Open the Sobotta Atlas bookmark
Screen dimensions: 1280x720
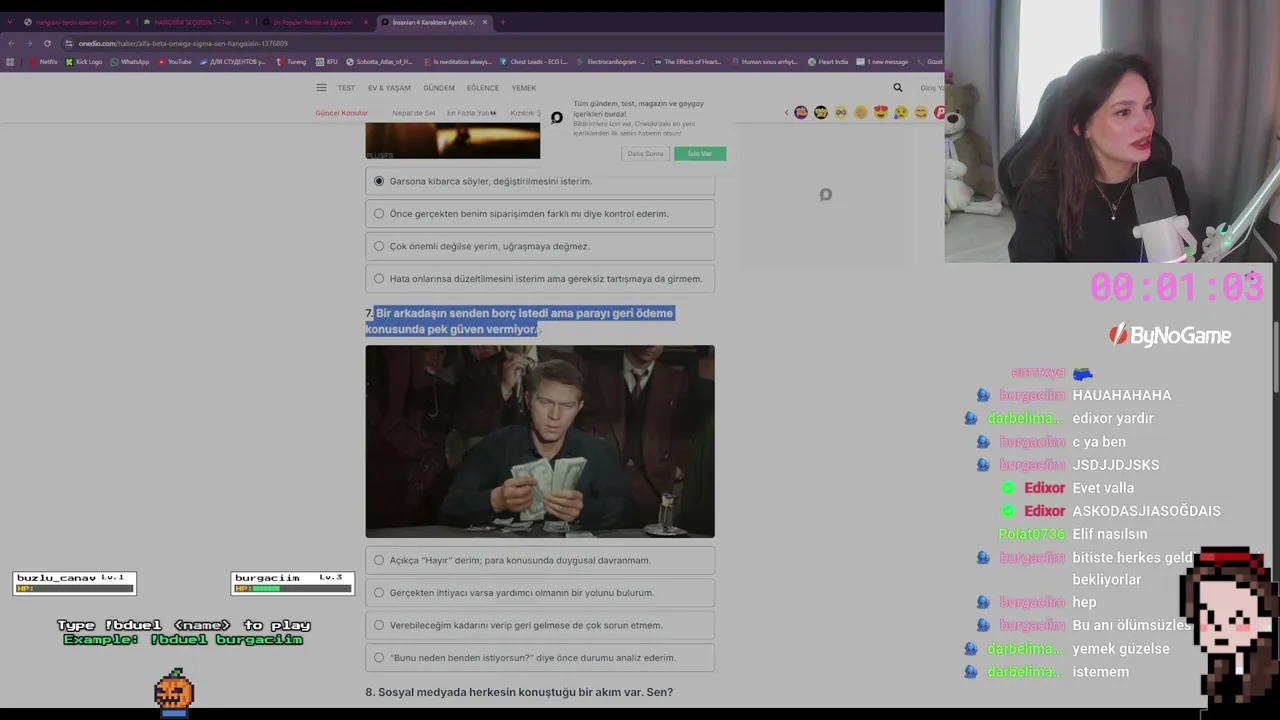[379, 62]
